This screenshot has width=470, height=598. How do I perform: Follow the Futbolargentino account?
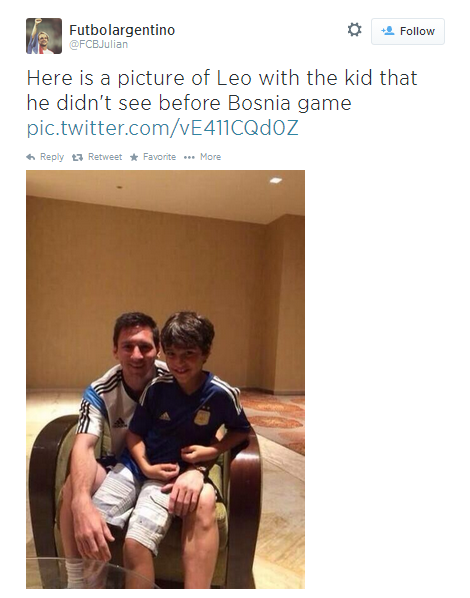(x=408, y=31)
